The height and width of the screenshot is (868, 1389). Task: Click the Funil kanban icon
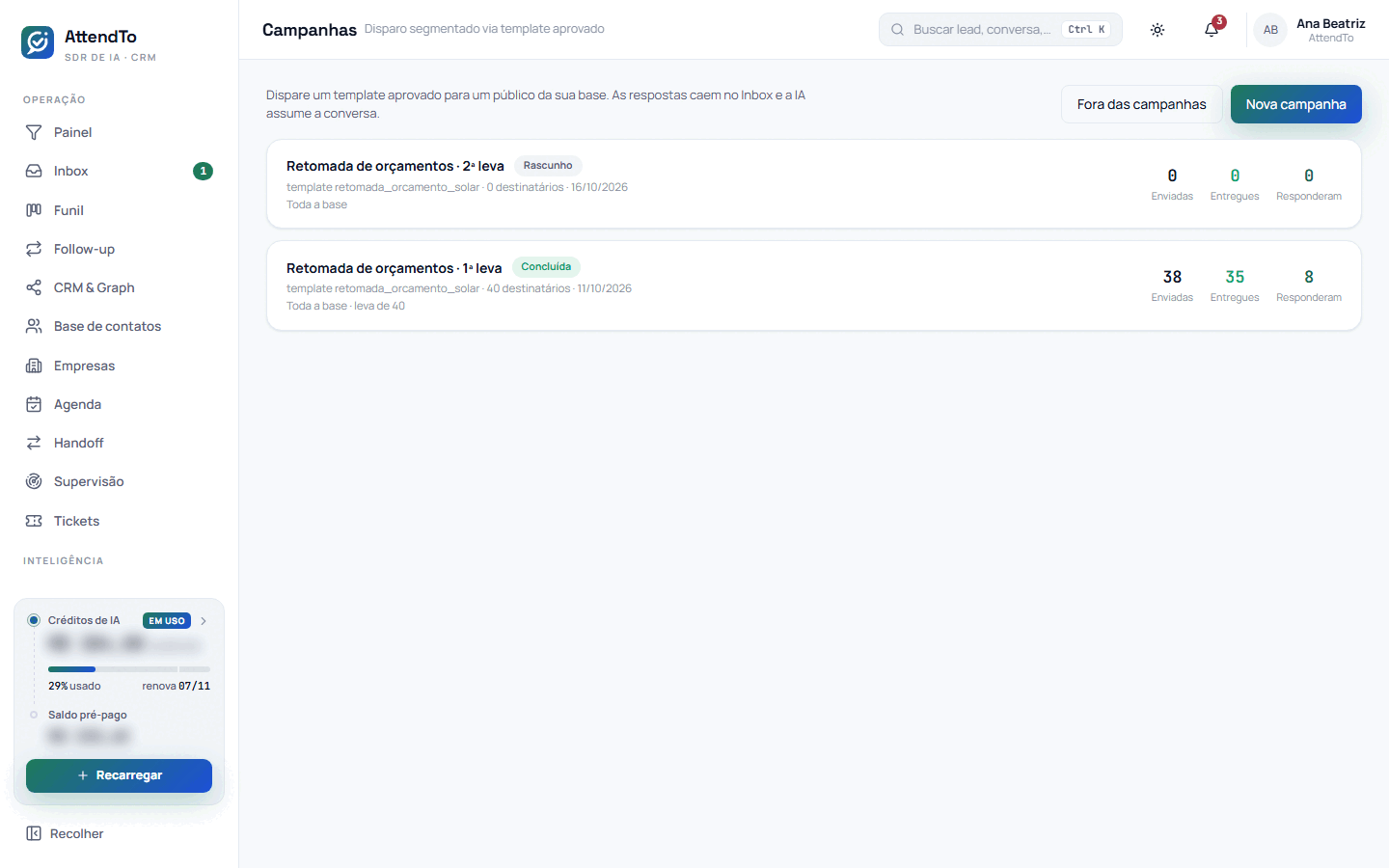[34, 210]
